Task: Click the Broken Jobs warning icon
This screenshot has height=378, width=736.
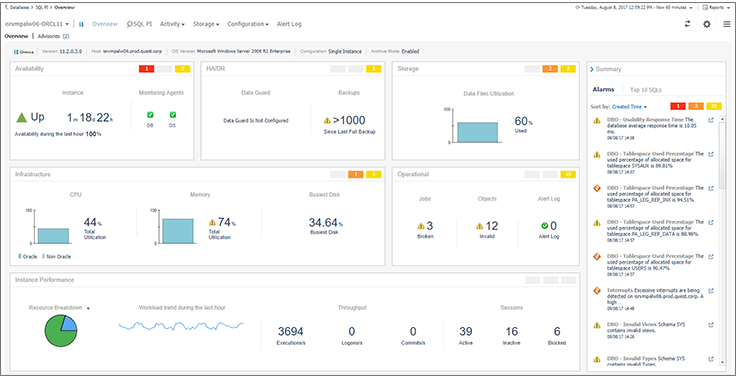Action: click(421, 226)
